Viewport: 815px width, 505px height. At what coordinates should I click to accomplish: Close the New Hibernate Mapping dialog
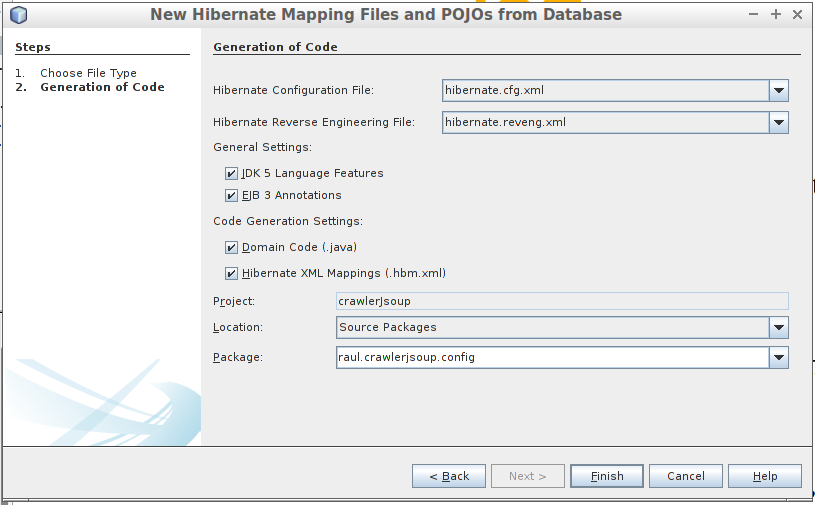pos(797,15)
